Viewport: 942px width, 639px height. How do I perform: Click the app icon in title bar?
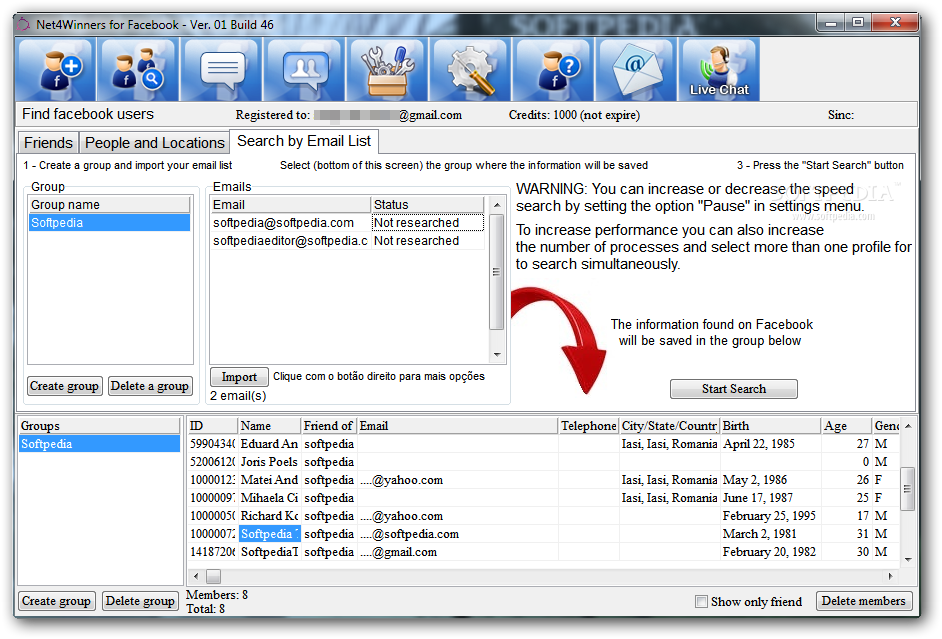click(x=23, y=25)
